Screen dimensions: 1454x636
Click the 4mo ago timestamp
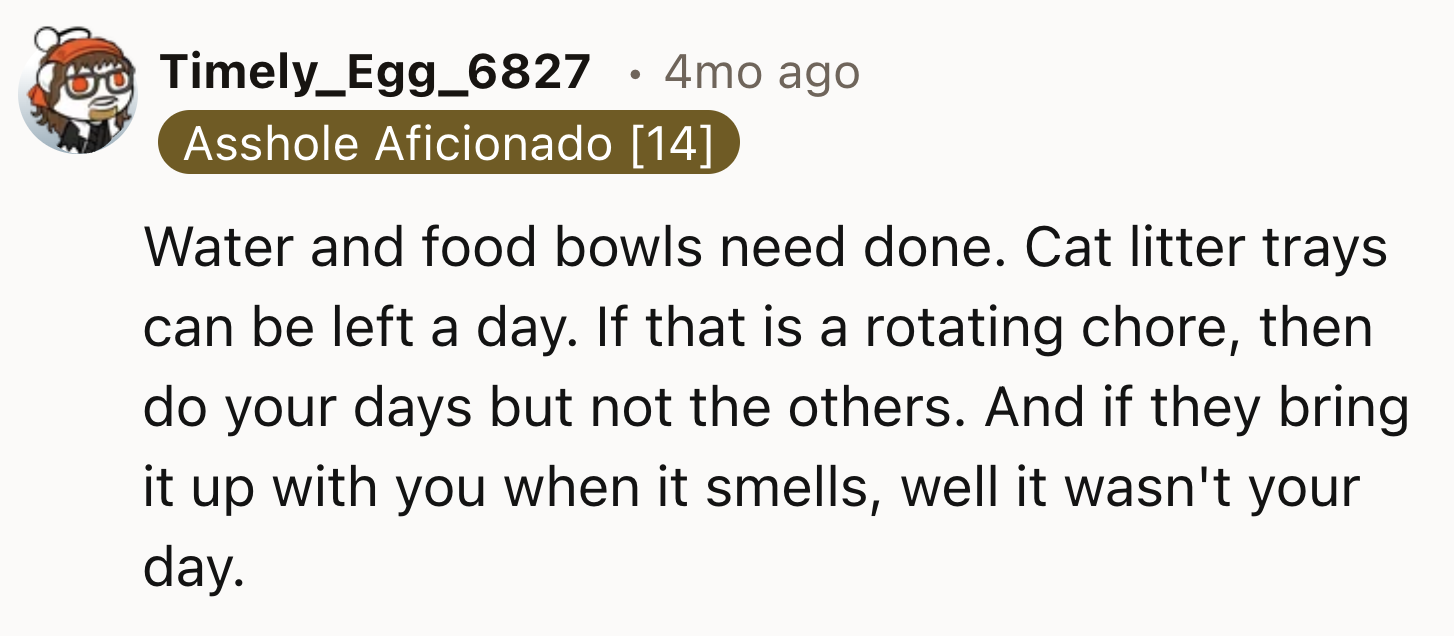(x=762, y=72)
